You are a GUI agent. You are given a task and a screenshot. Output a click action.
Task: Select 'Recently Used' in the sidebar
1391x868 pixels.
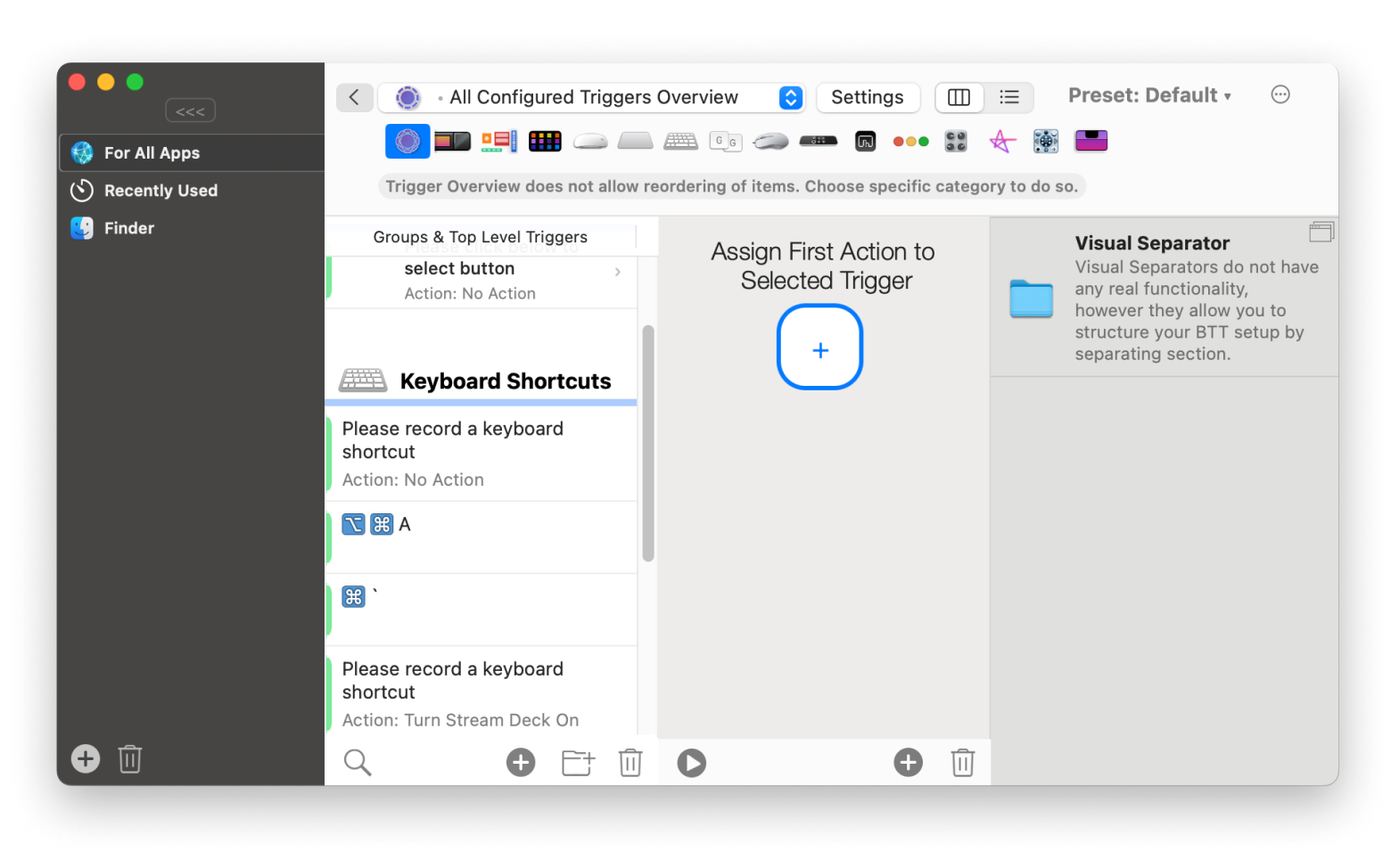(x=160, y=190)
